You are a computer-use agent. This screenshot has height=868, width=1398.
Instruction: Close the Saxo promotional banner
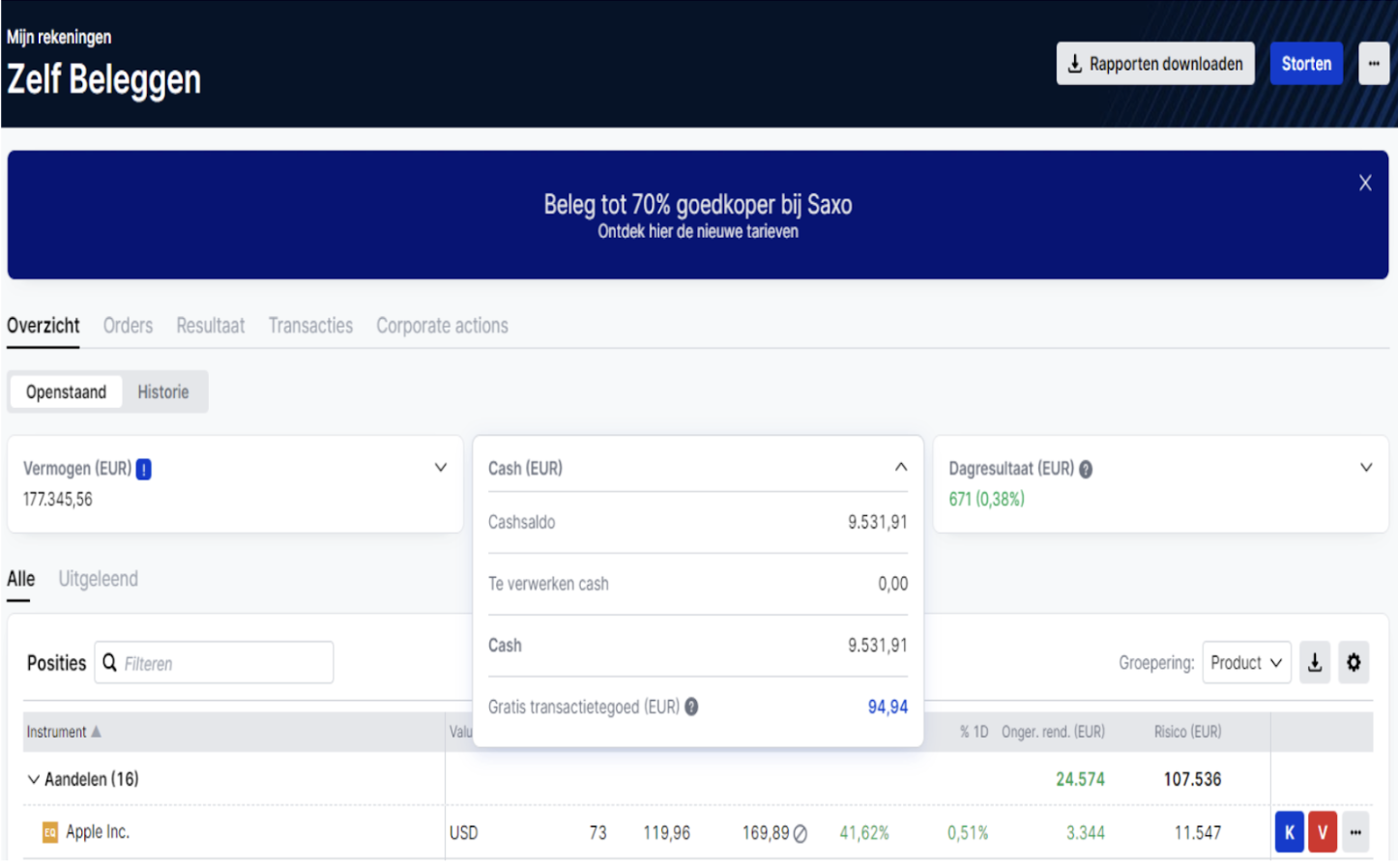click(x=1364, y=183)
